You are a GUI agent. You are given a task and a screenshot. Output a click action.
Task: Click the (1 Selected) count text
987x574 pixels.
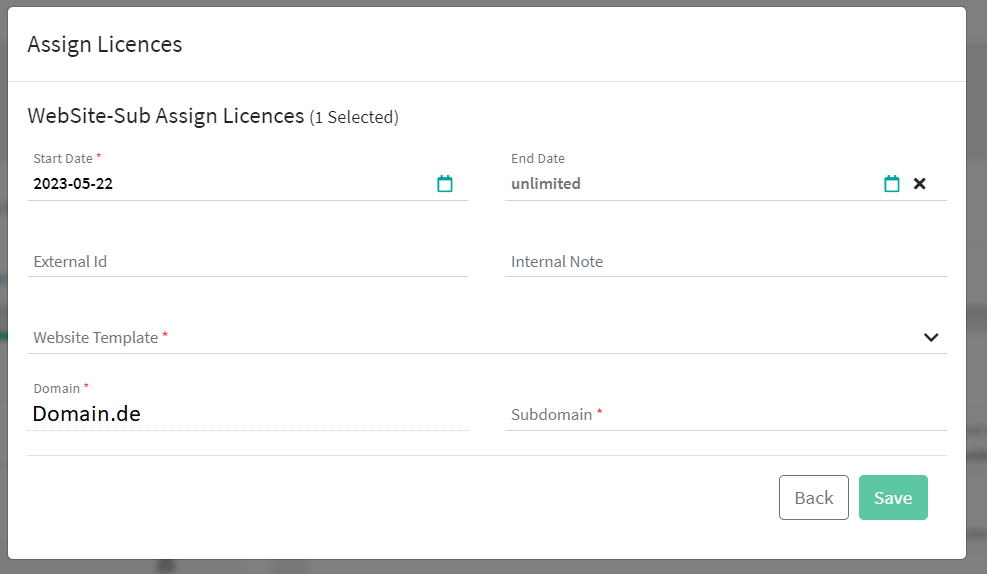(354, 118)
